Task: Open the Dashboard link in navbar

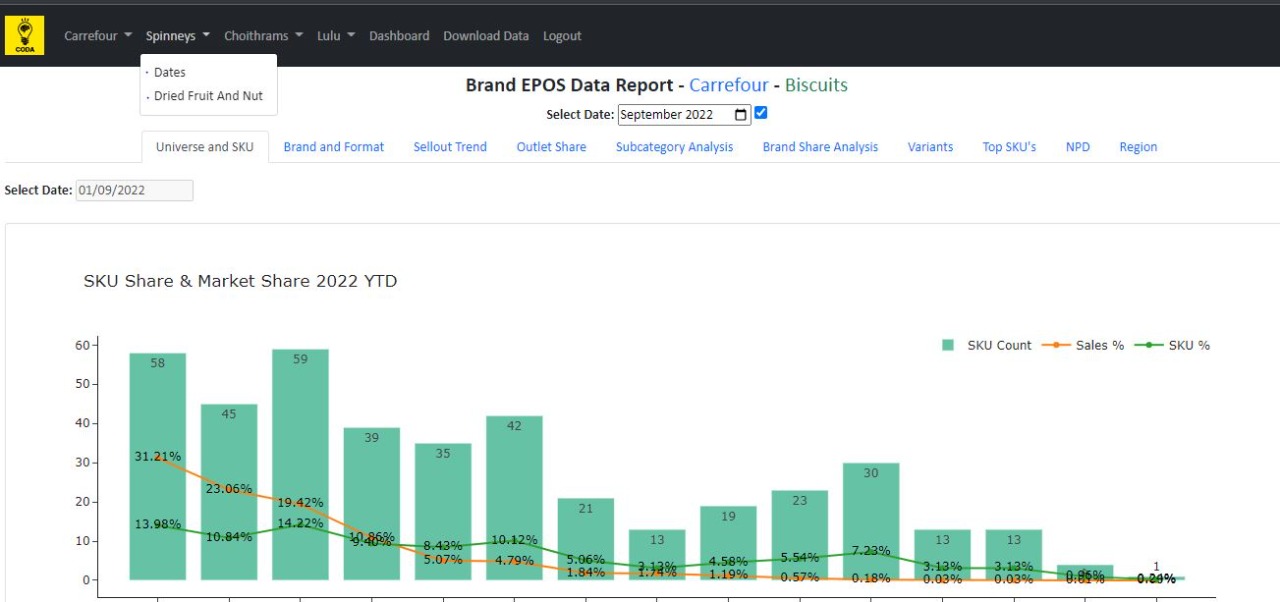Action: pos(399,36)
